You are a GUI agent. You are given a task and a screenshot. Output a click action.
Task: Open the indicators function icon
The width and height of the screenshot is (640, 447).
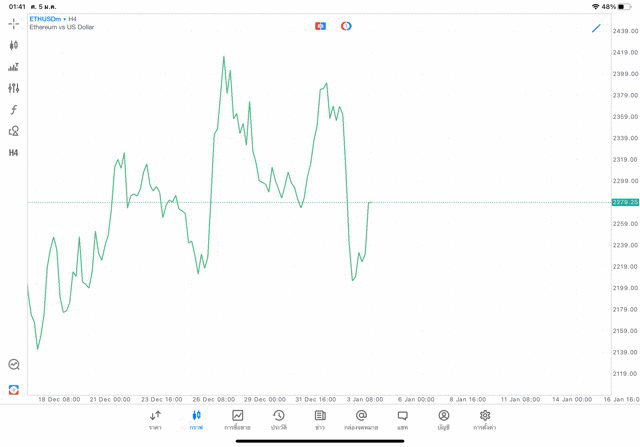(14, 110)
